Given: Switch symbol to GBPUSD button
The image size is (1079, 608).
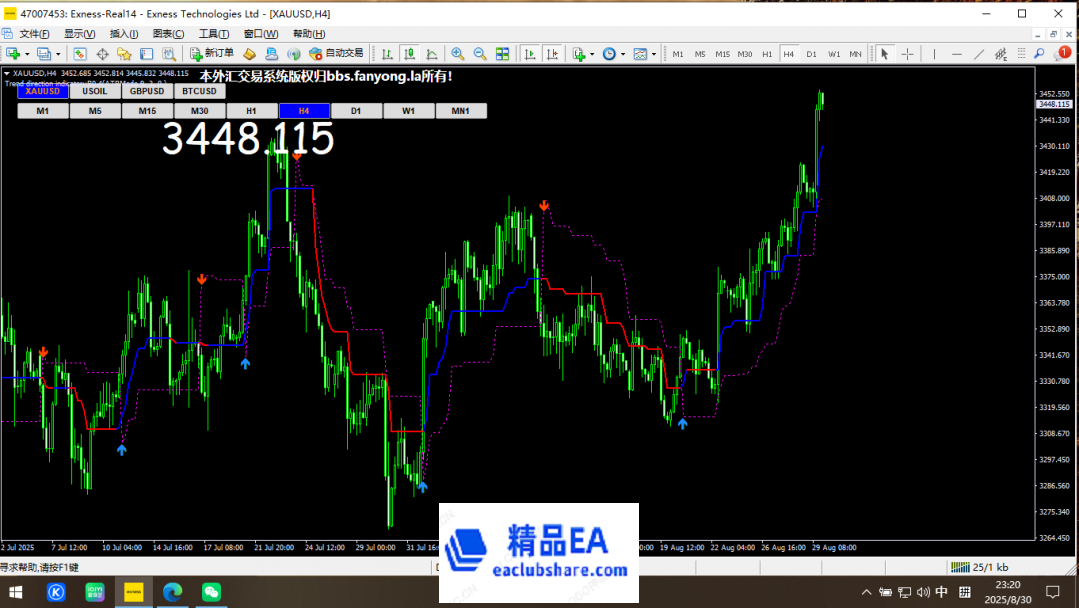Looking at the screenshot, I should 146,90.
